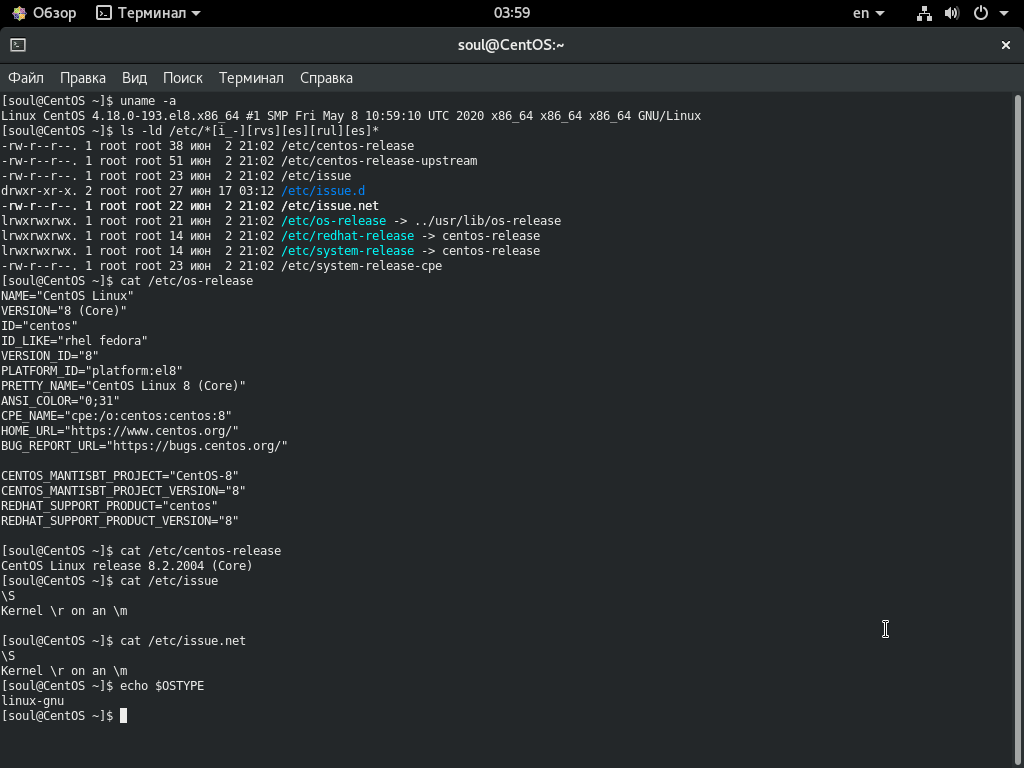Click the line NAME="CentOS Linux"
The width and height of the screenshot is (1024, 768).
pos(67,296)
